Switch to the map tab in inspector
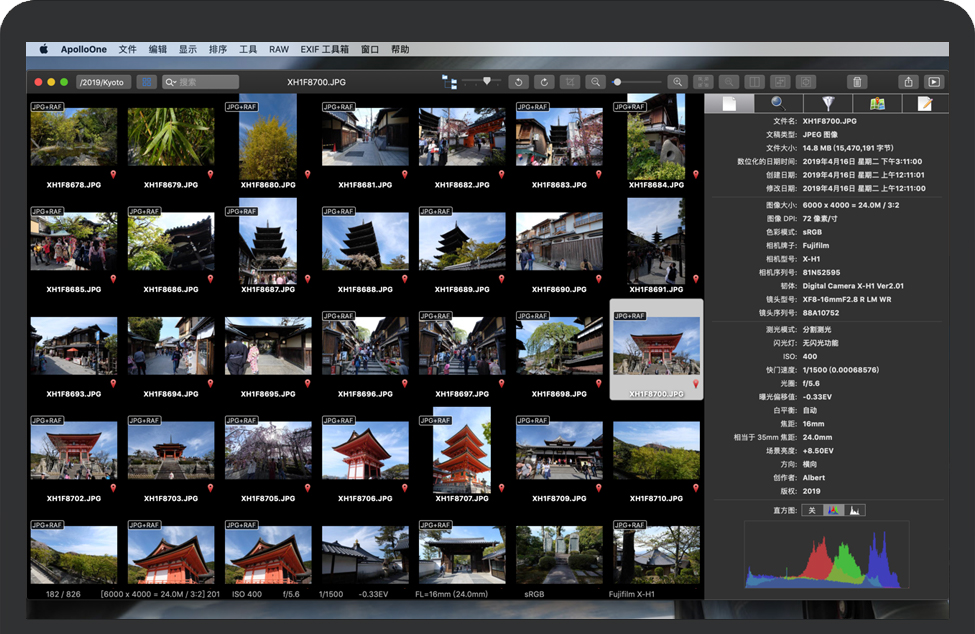Screen dimensions: 975x634 [877, 103]
